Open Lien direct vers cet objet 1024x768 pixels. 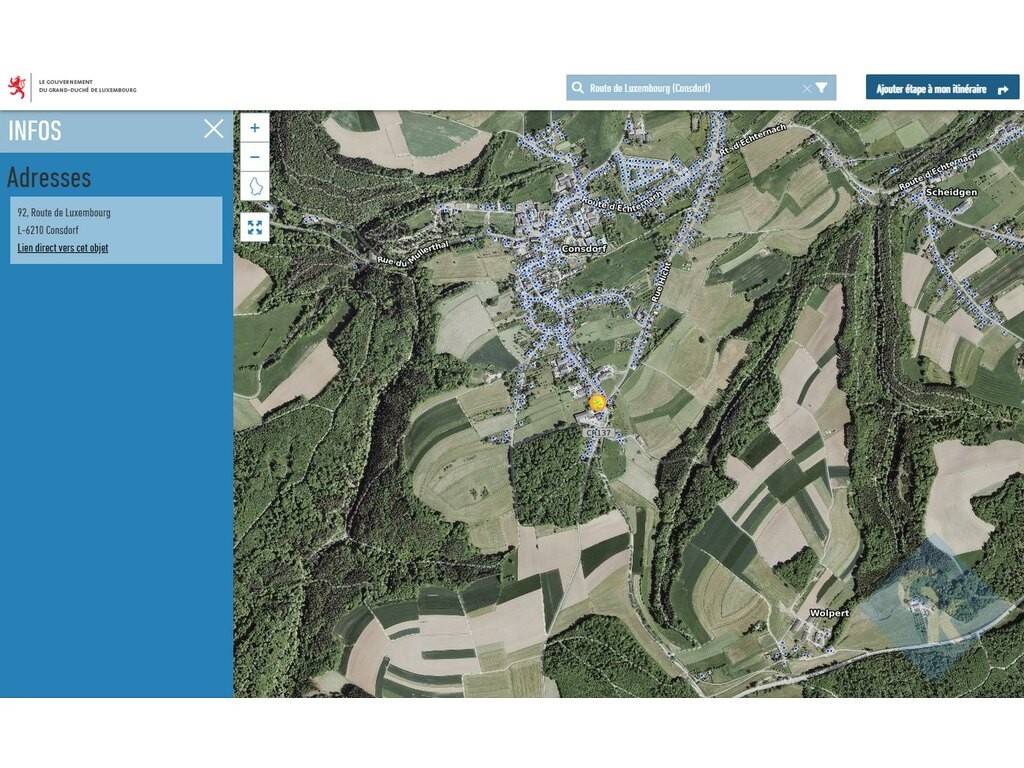pyautogui.click(x=63, y=248)
